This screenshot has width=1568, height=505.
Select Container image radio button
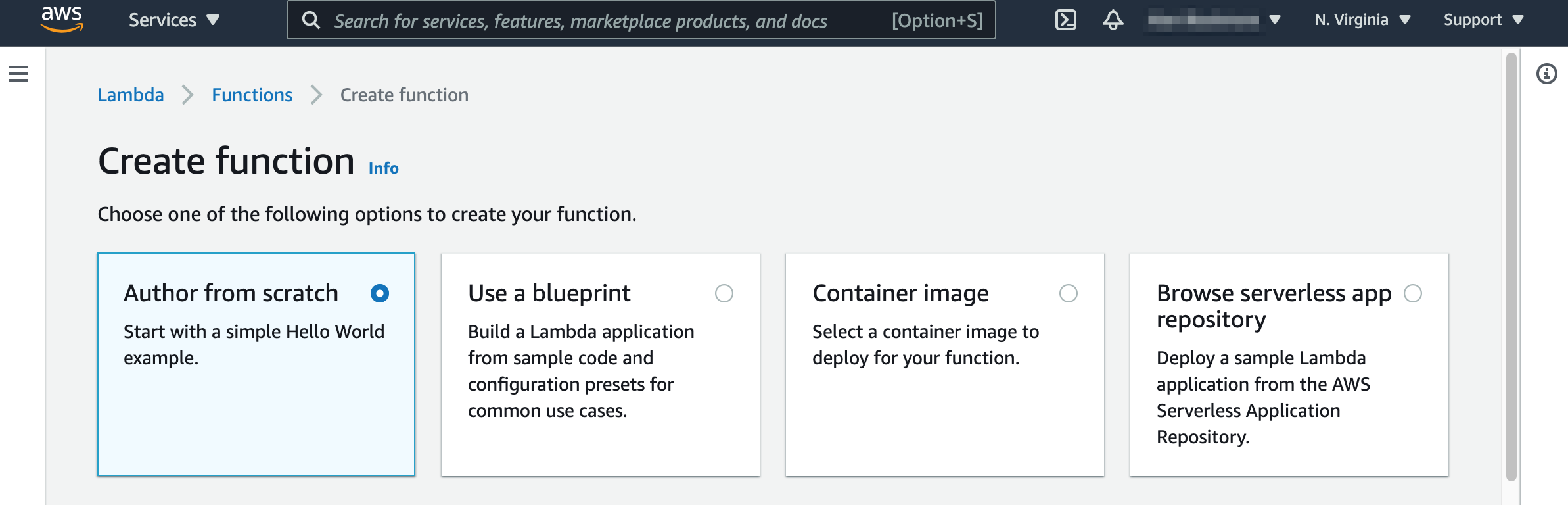tap(1069, 293)
